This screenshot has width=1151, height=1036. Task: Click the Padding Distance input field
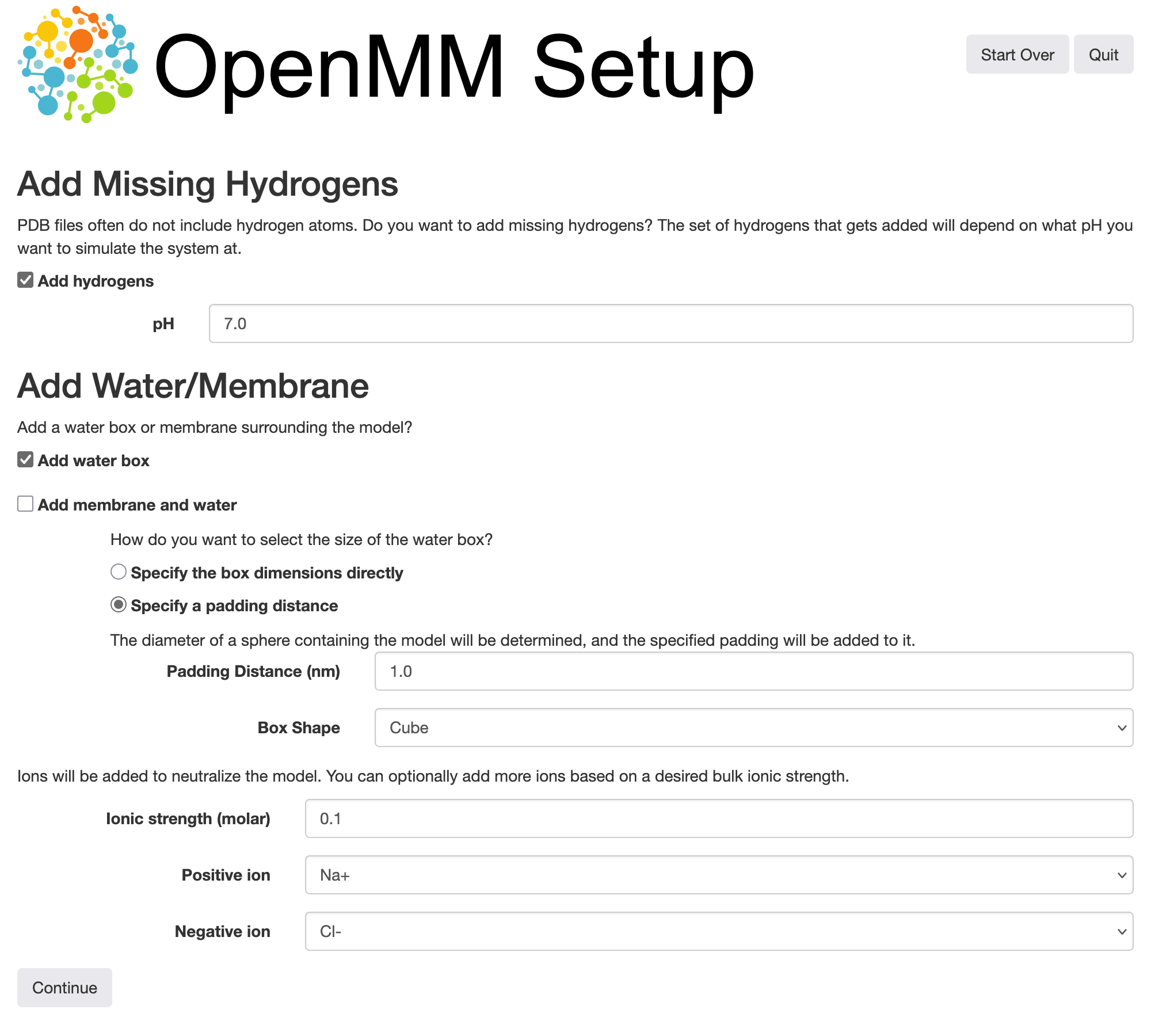pos(753,671)
